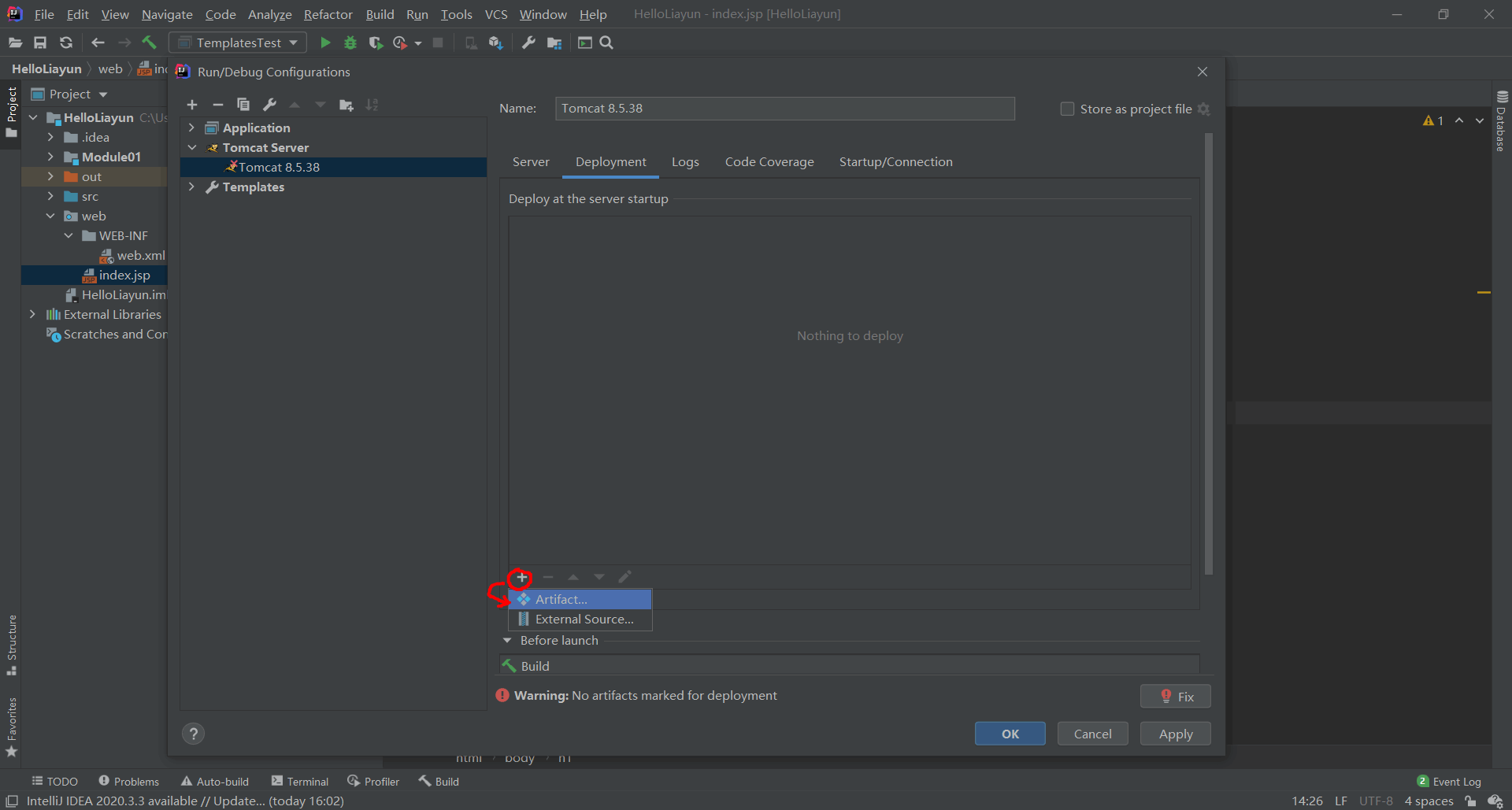This screenshot has width=1512, height=810.
Task: Click the Run with Coverage icon
Action: (x=376, y=43)
